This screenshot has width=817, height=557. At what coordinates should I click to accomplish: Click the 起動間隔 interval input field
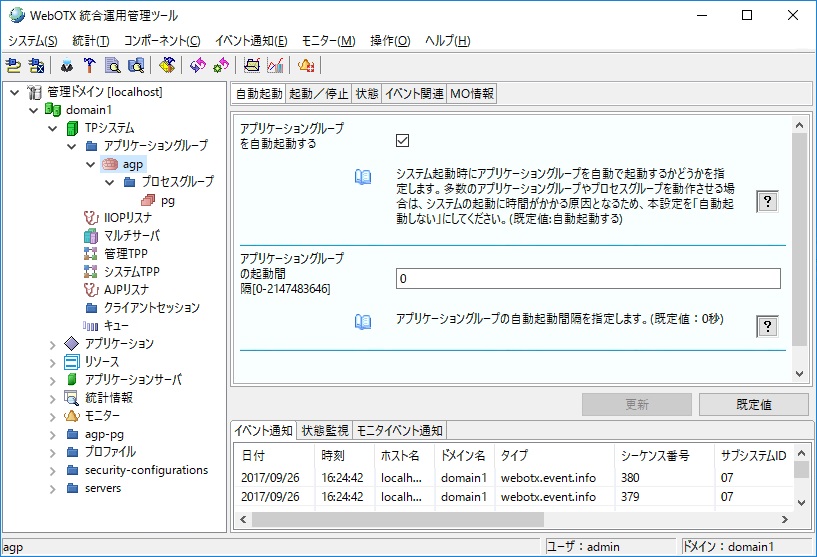click(588, 279)
